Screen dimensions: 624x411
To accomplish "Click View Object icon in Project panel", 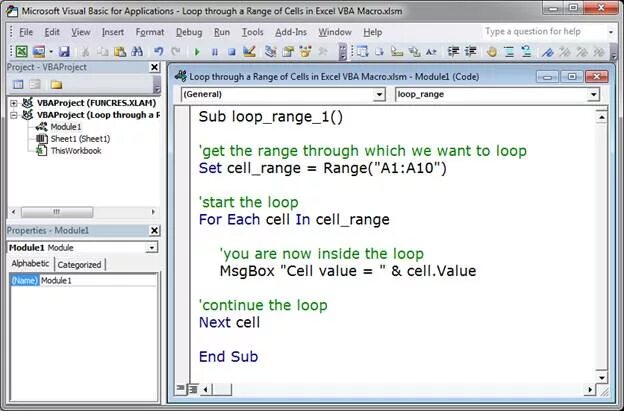I will 35,84.
